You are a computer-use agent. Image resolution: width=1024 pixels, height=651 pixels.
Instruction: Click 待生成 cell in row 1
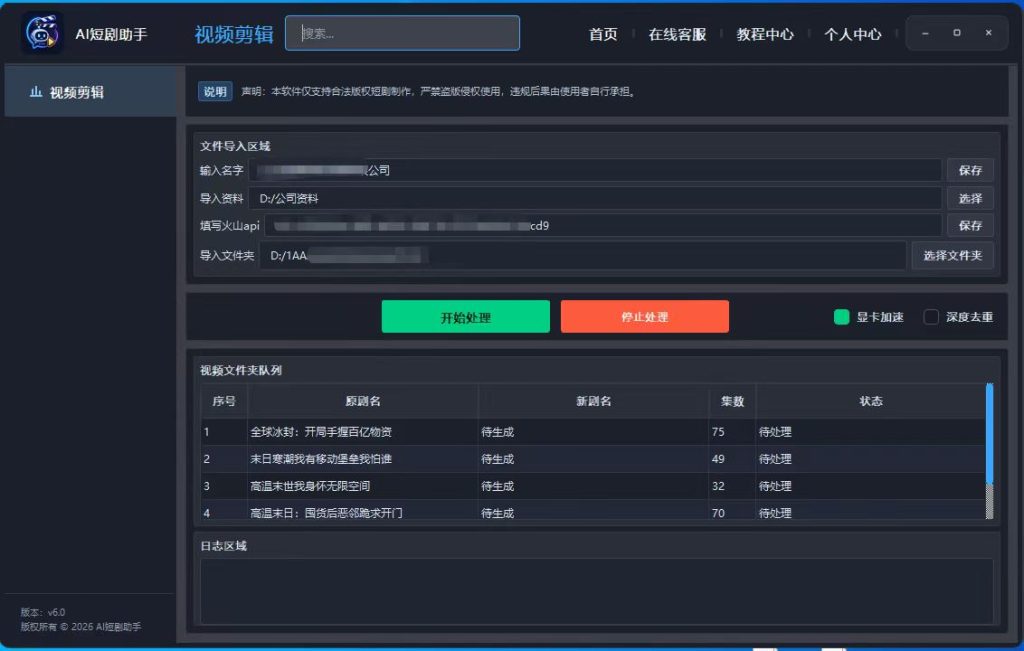594,432
